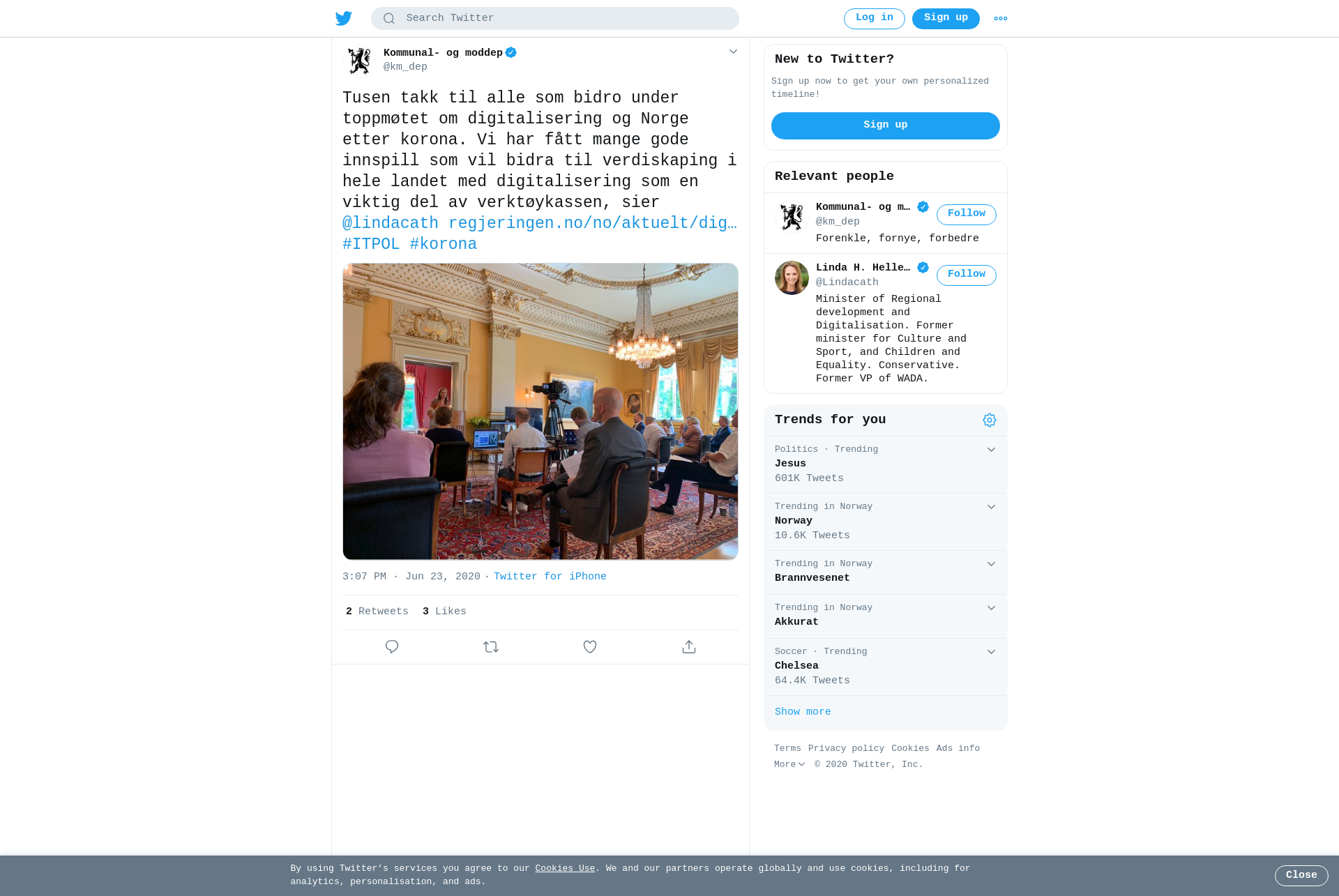1339x896 pixels.
Task: Open trends settings gear icon
Action: (x=990, y=420)
